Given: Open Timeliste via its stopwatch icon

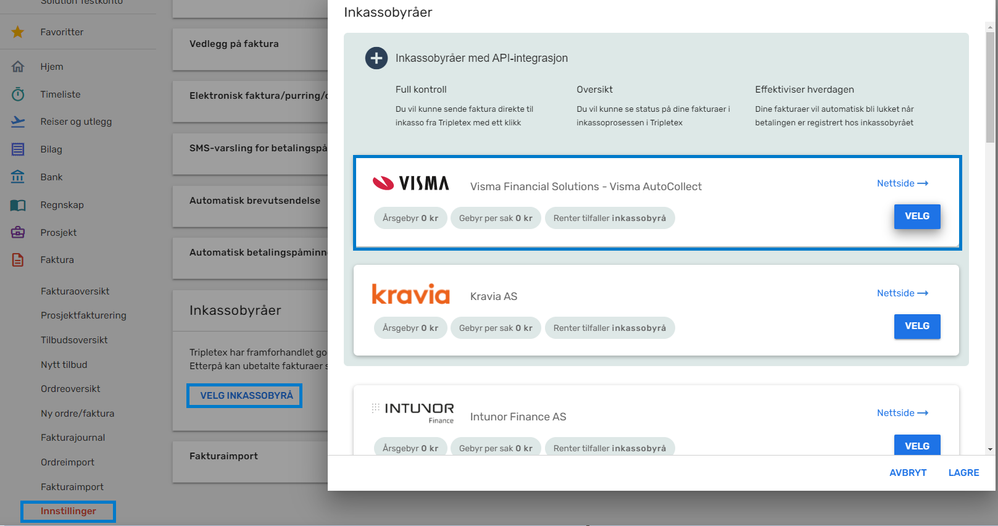Looking at the screenshot, I should pyautogui.click(x=18, y=94).
